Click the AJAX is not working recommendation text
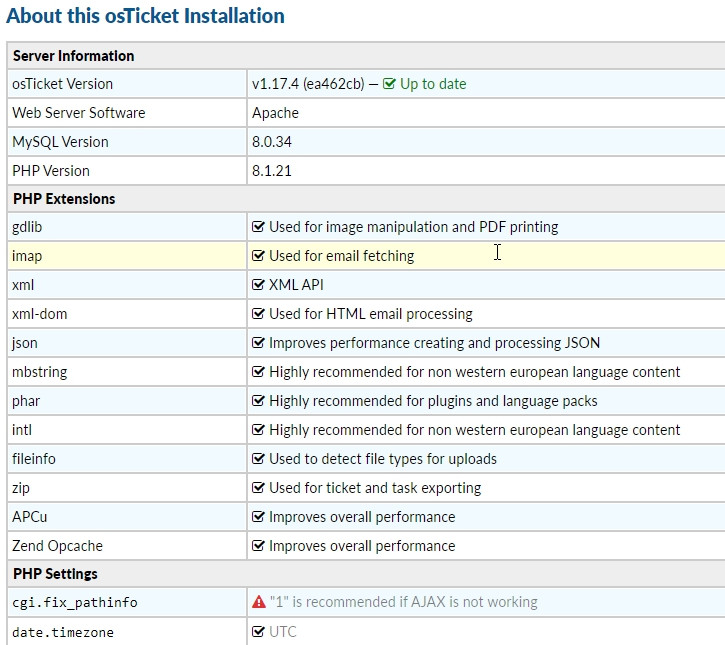The image size is (725, 645). [x=404, y=602]
